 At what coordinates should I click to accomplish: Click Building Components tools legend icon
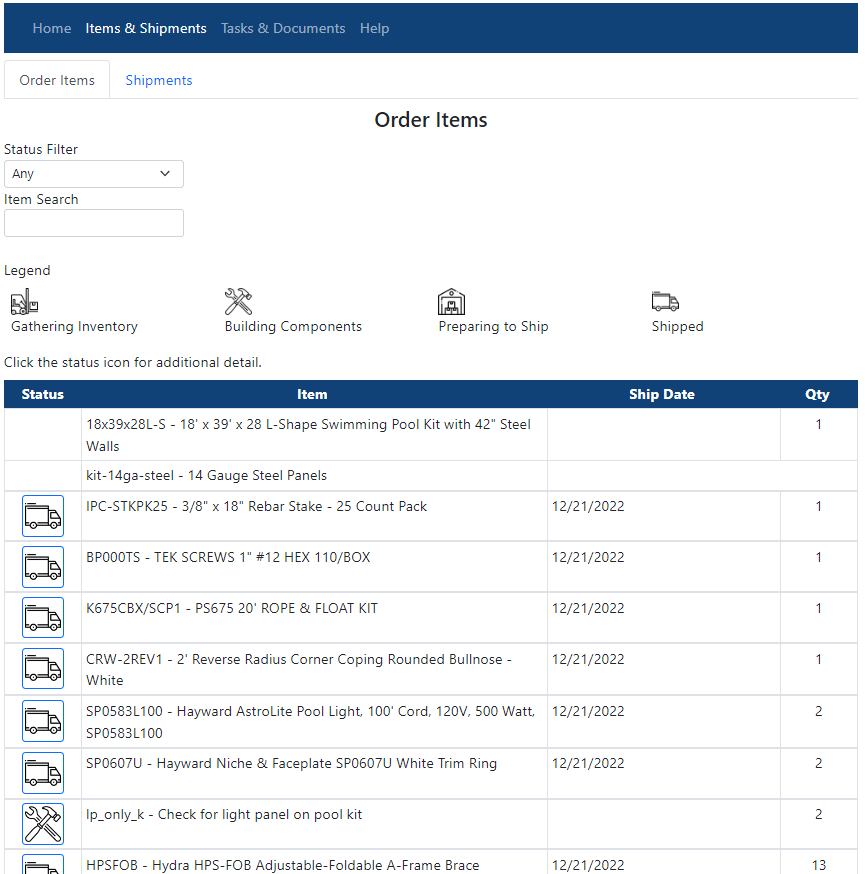239,302
